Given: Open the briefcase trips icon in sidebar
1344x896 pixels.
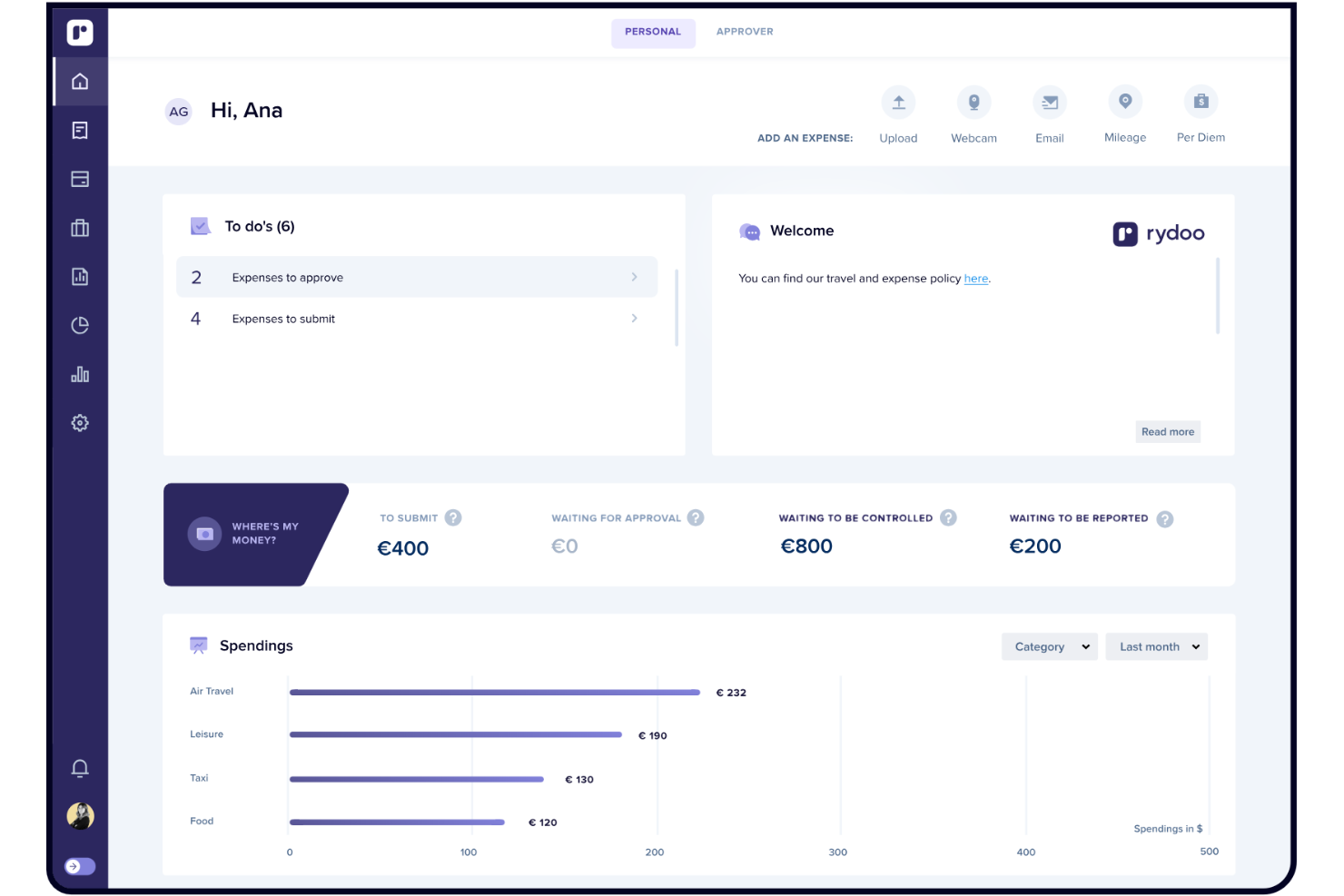Looking at the screenshot, I should click(x=80, y=228).
